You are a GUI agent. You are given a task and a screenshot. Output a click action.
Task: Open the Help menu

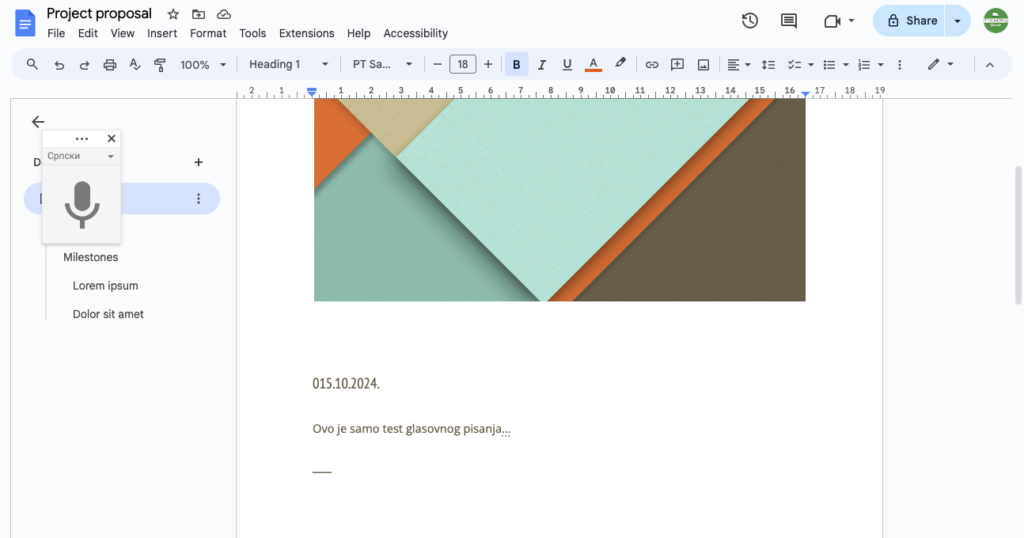pyautogui.click(x=359, y=33)
